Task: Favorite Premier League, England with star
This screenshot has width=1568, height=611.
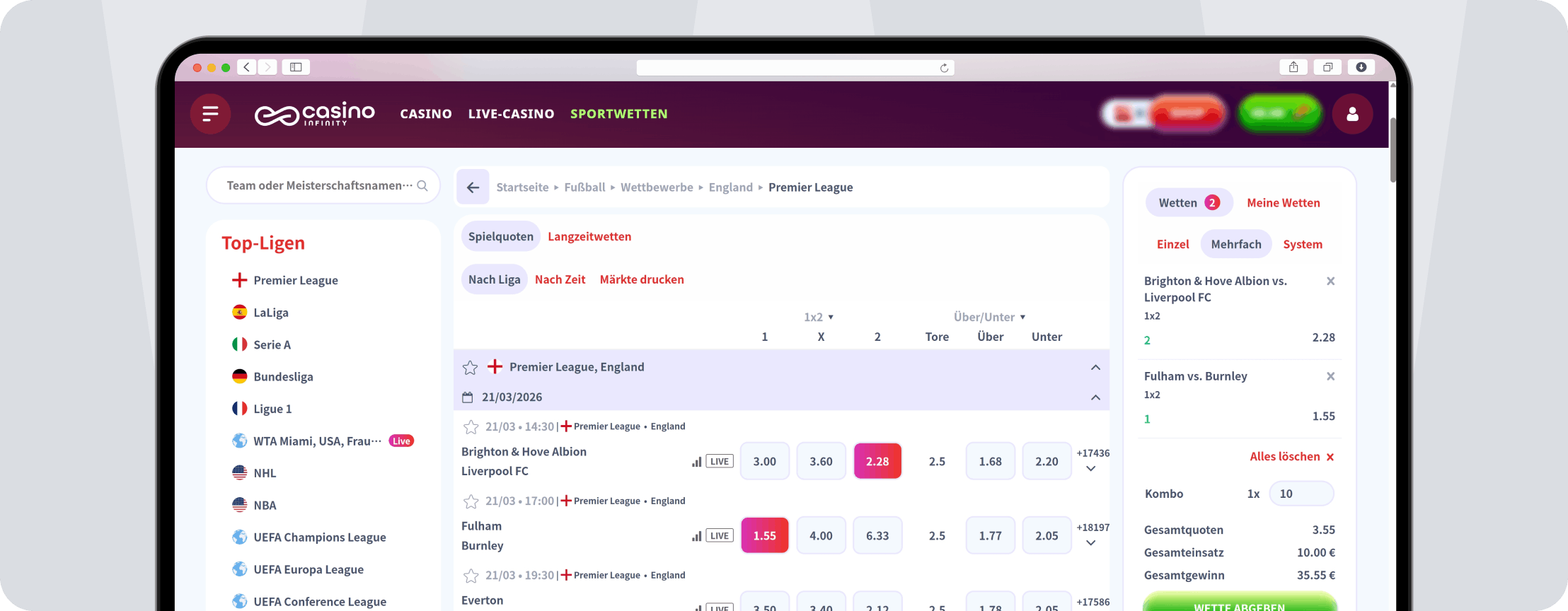Action: coord(470,368)
